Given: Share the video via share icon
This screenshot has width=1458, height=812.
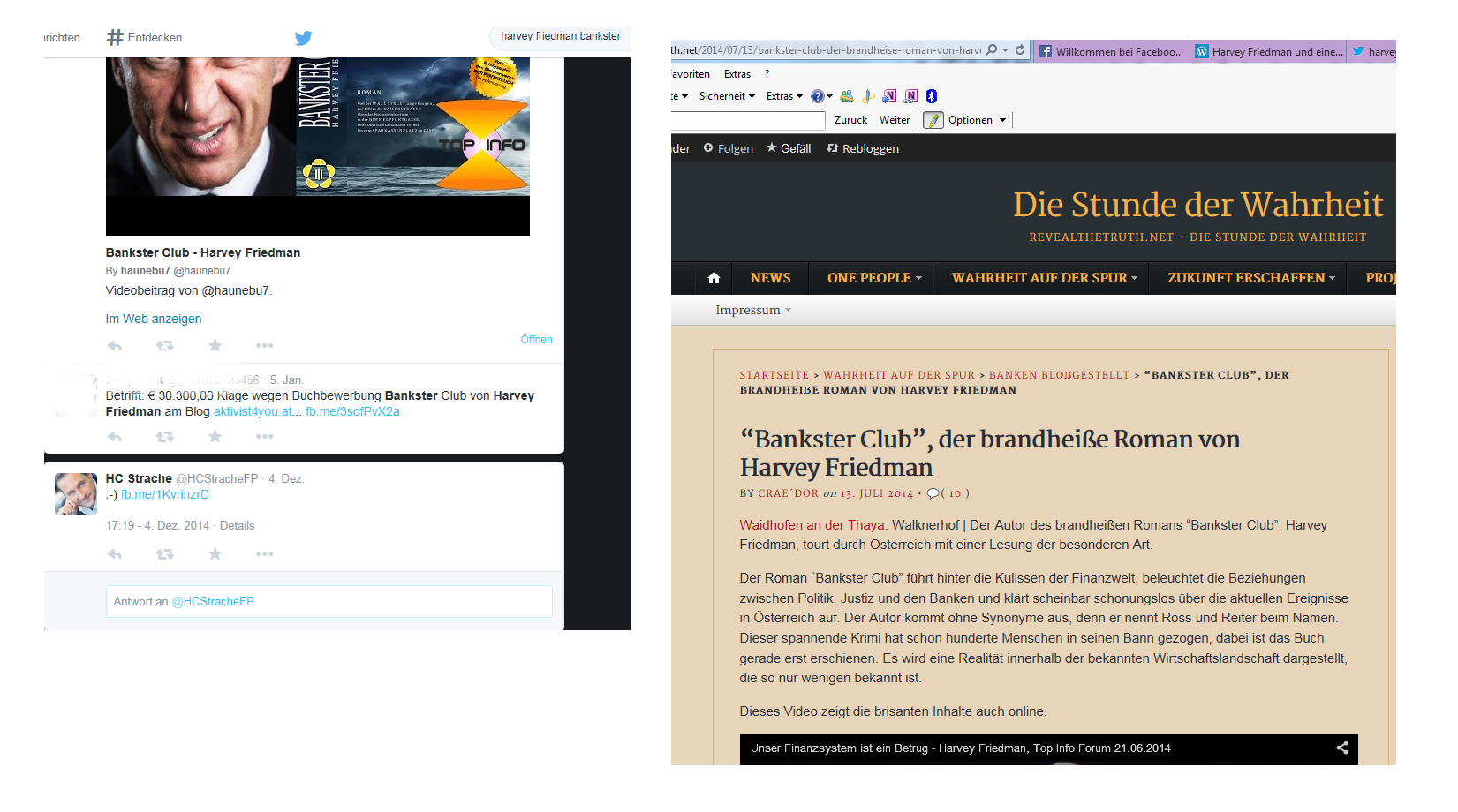Looking at the screenshot, I should [x=1341, y=748].
